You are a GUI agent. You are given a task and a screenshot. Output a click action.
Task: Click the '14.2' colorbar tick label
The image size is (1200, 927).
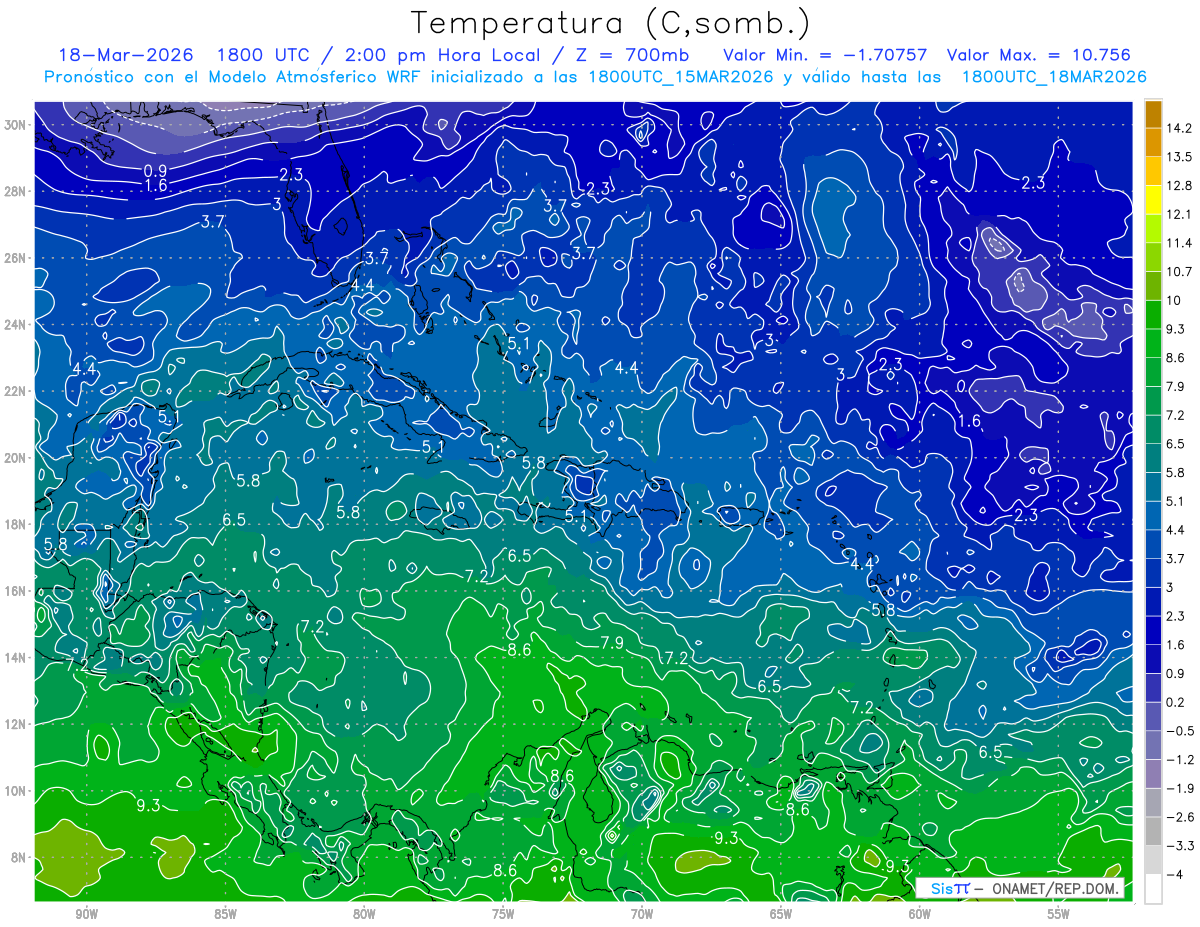pos(1179,128)
